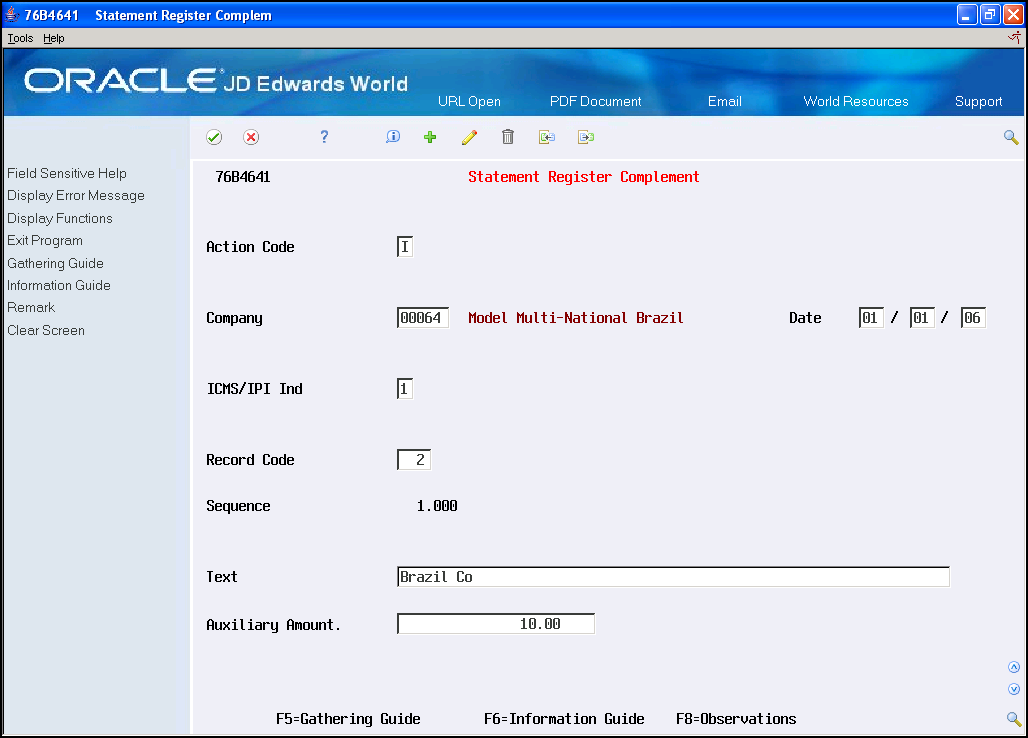This screenshot has width=1028, height=738.
Task: Open help via the blue question mark
Action: pyautogui.click(x=324, y=136)
